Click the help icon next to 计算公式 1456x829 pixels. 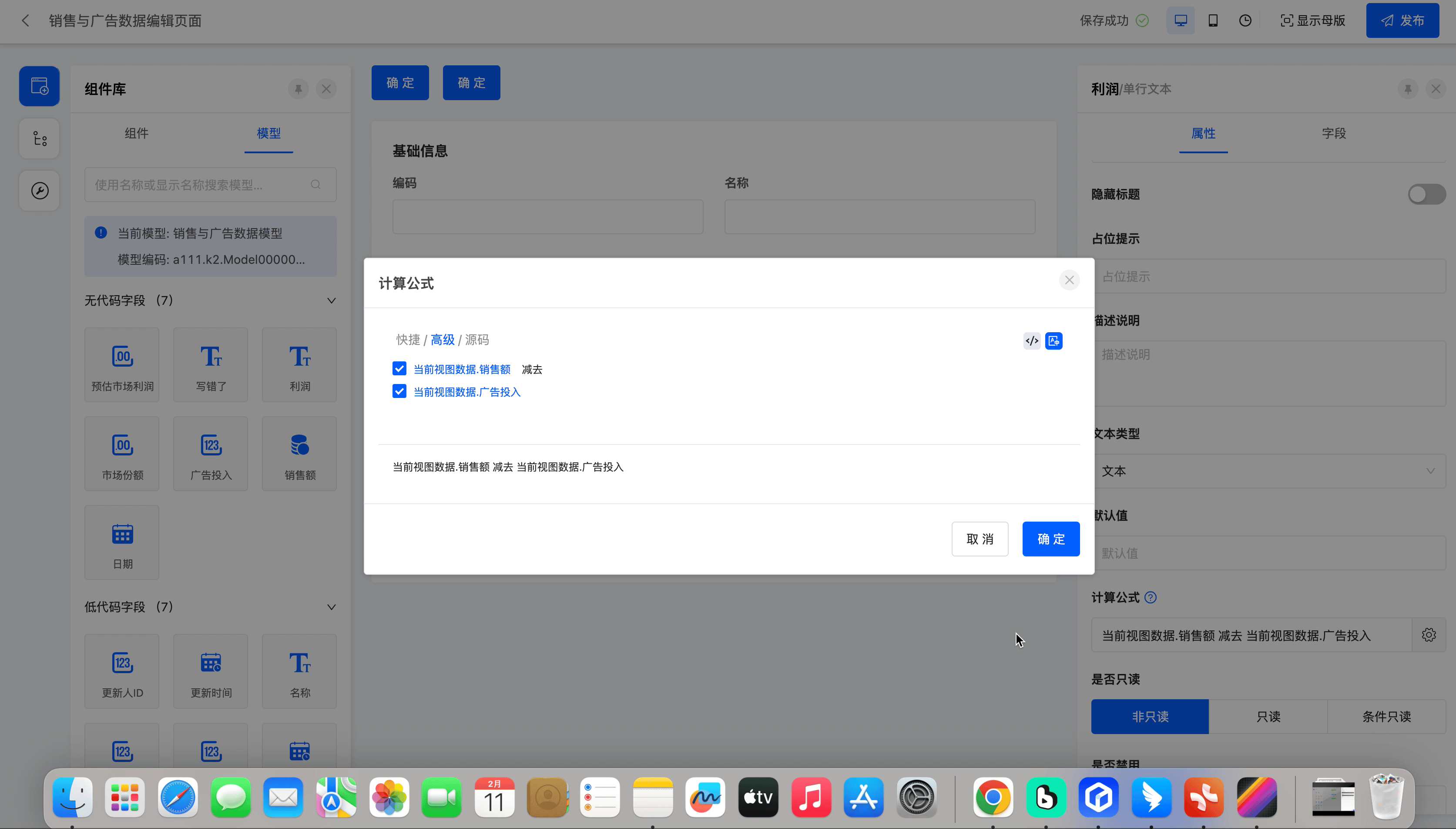pyautogui.click(x=1151, y=597)
